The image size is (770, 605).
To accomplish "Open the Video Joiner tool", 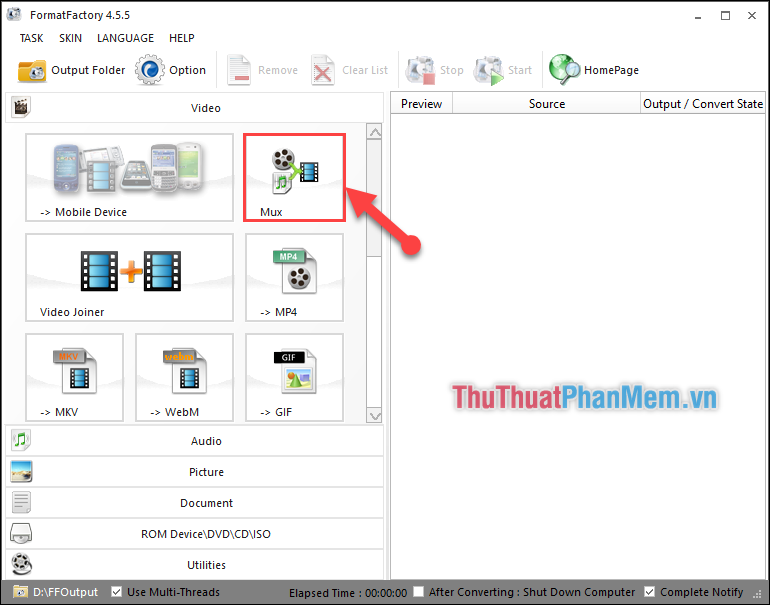I will 129,277.
